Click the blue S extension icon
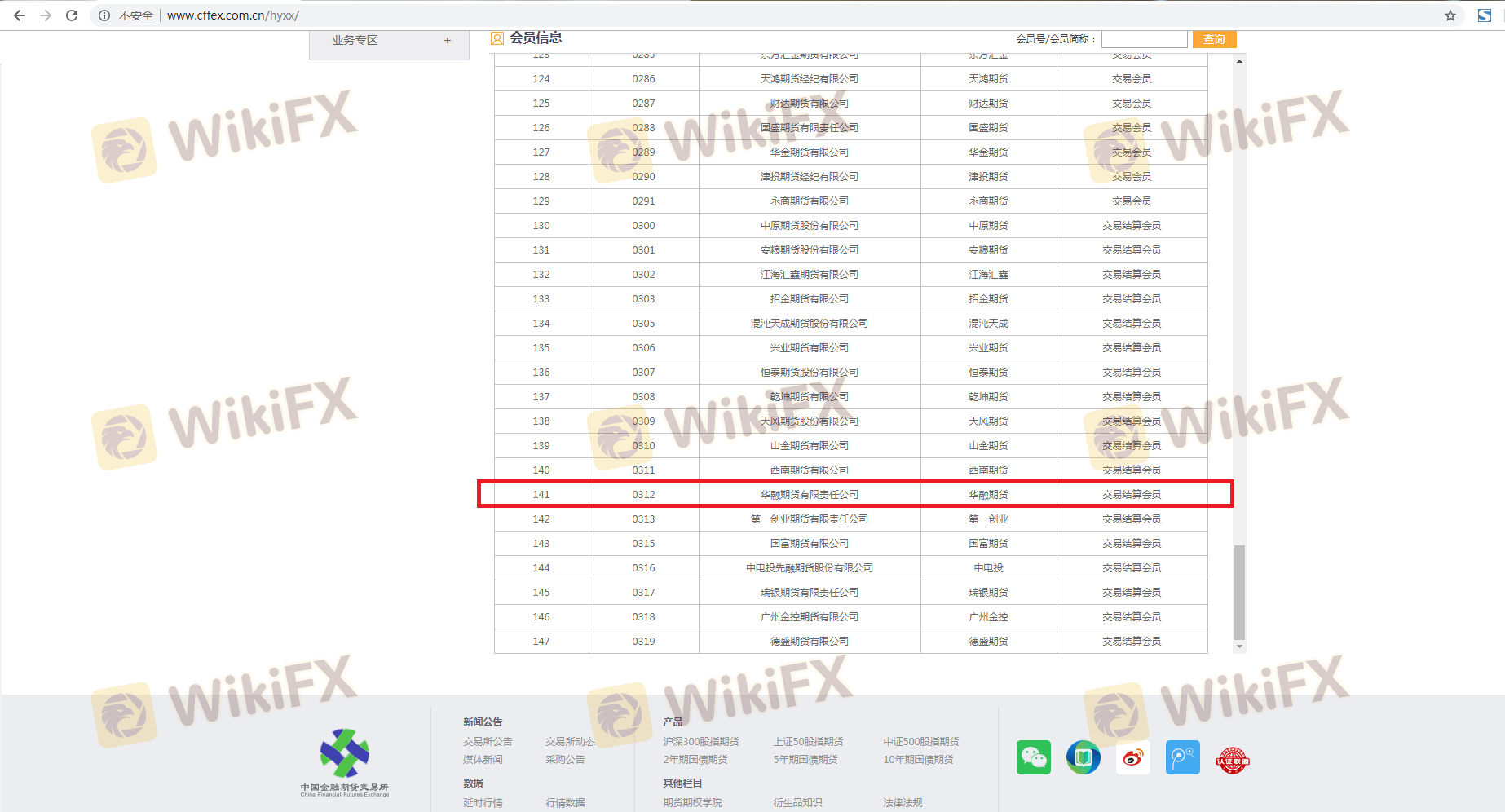This screenshot has width=1505, height=812. (1484, 15)
